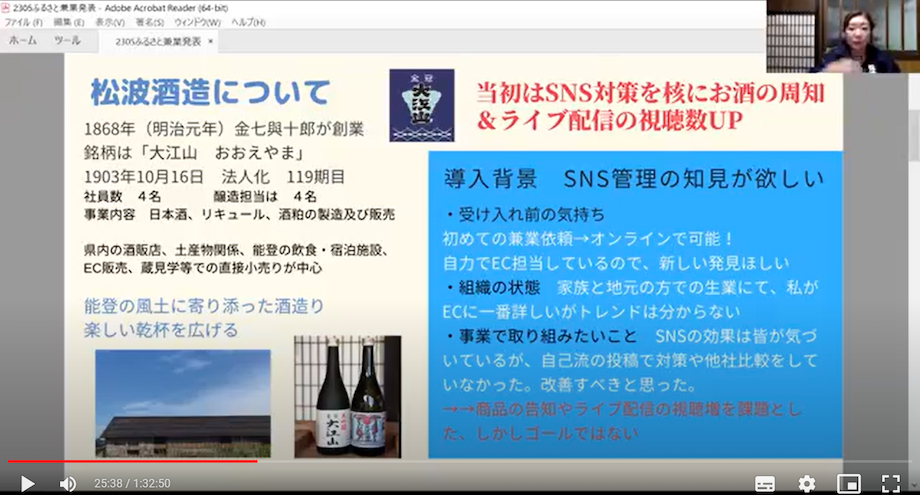Image resolution: width=920 pixels, height=495 pixels.
Task: Open the ウィンドウ(W) menu
Action: 197,22
